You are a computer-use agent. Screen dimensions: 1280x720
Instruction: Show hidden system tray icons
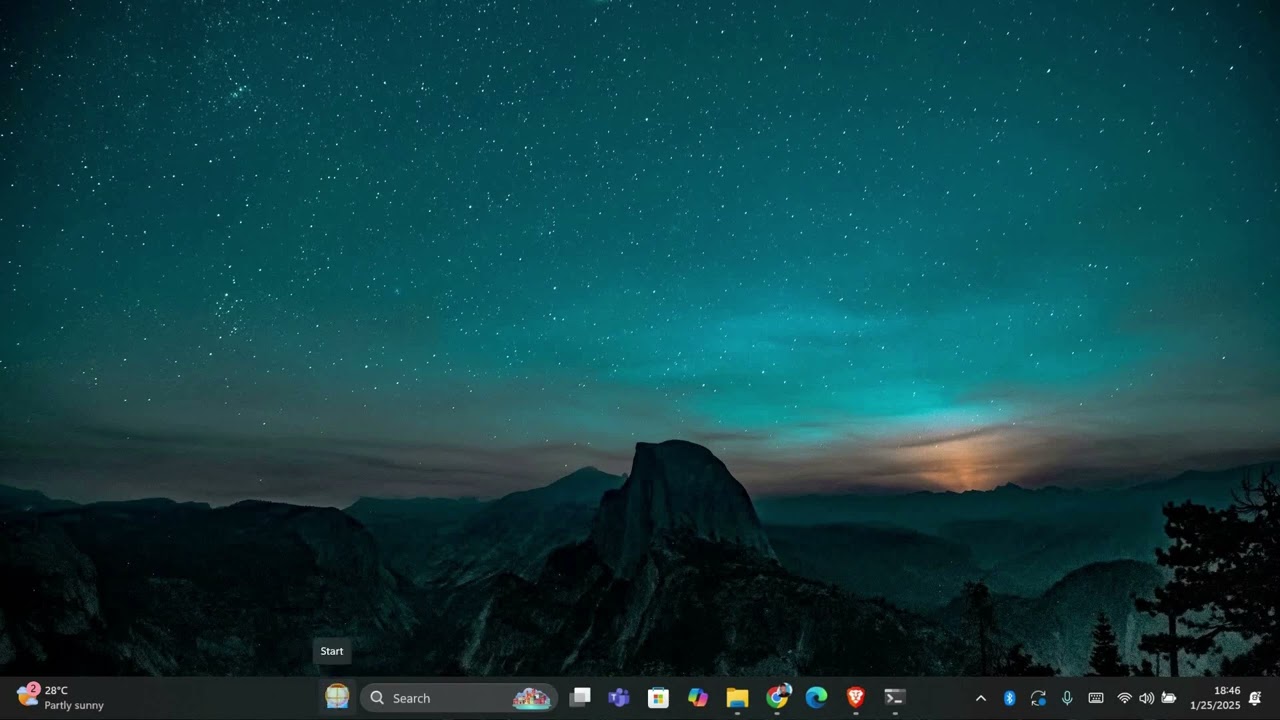click(981, 698)
